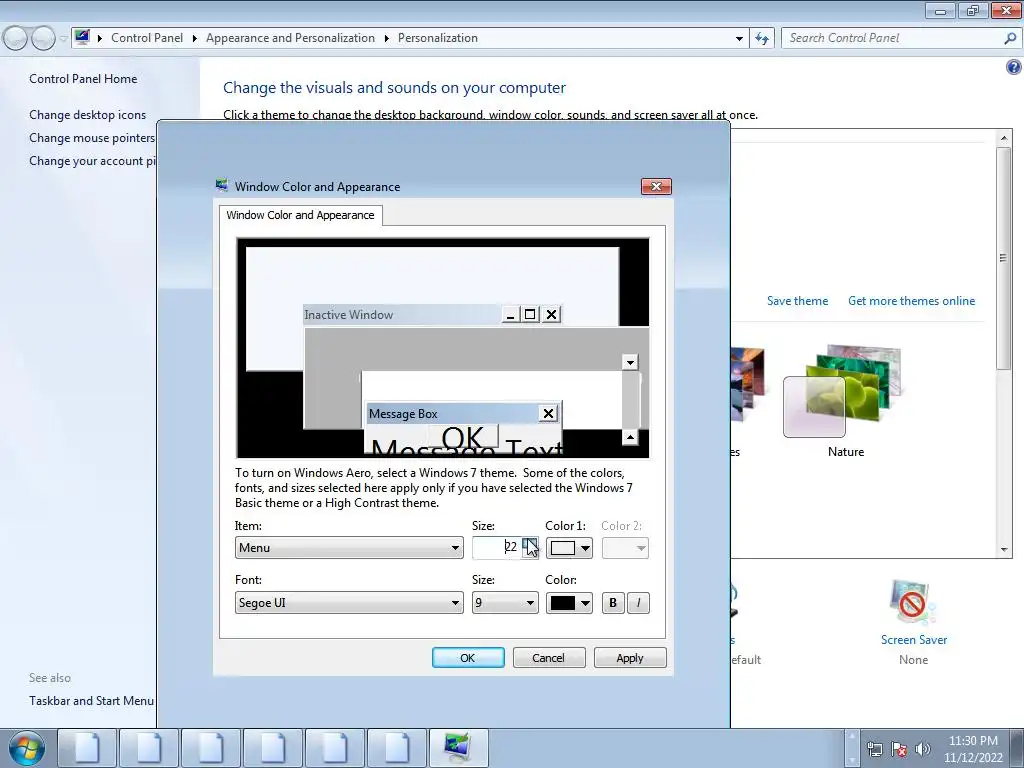Open the Personalization taskbar icon
Viewport: 1024px width, 768px height.
[458, 748]
